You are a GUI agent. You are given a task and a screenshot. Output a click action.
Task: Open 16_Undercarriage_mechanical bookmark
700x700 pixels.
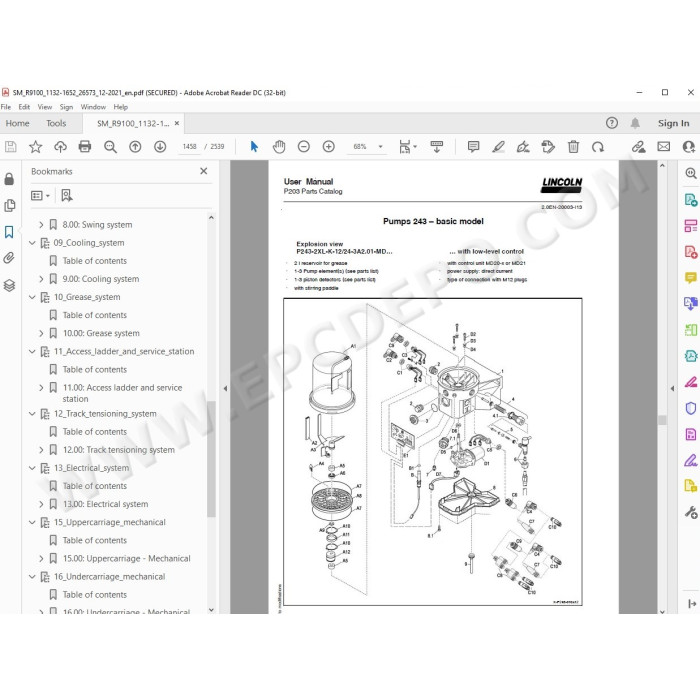pyautogui.click(x=109, y=577)
